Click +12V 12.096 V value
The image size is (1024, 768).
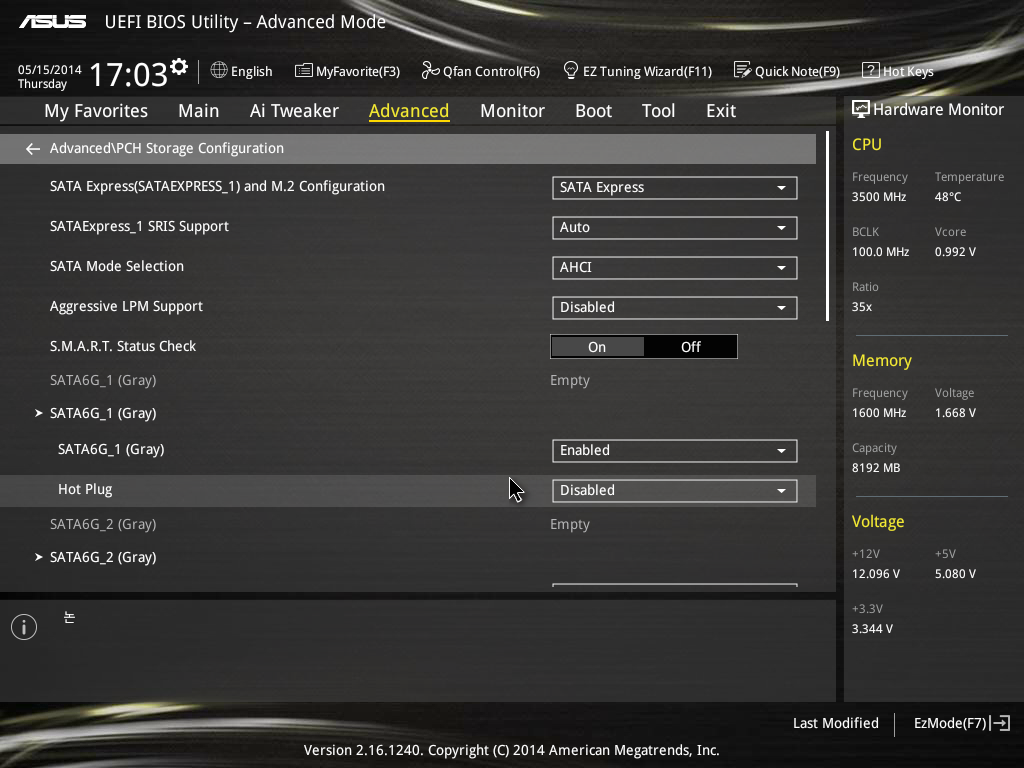(876, 573)
